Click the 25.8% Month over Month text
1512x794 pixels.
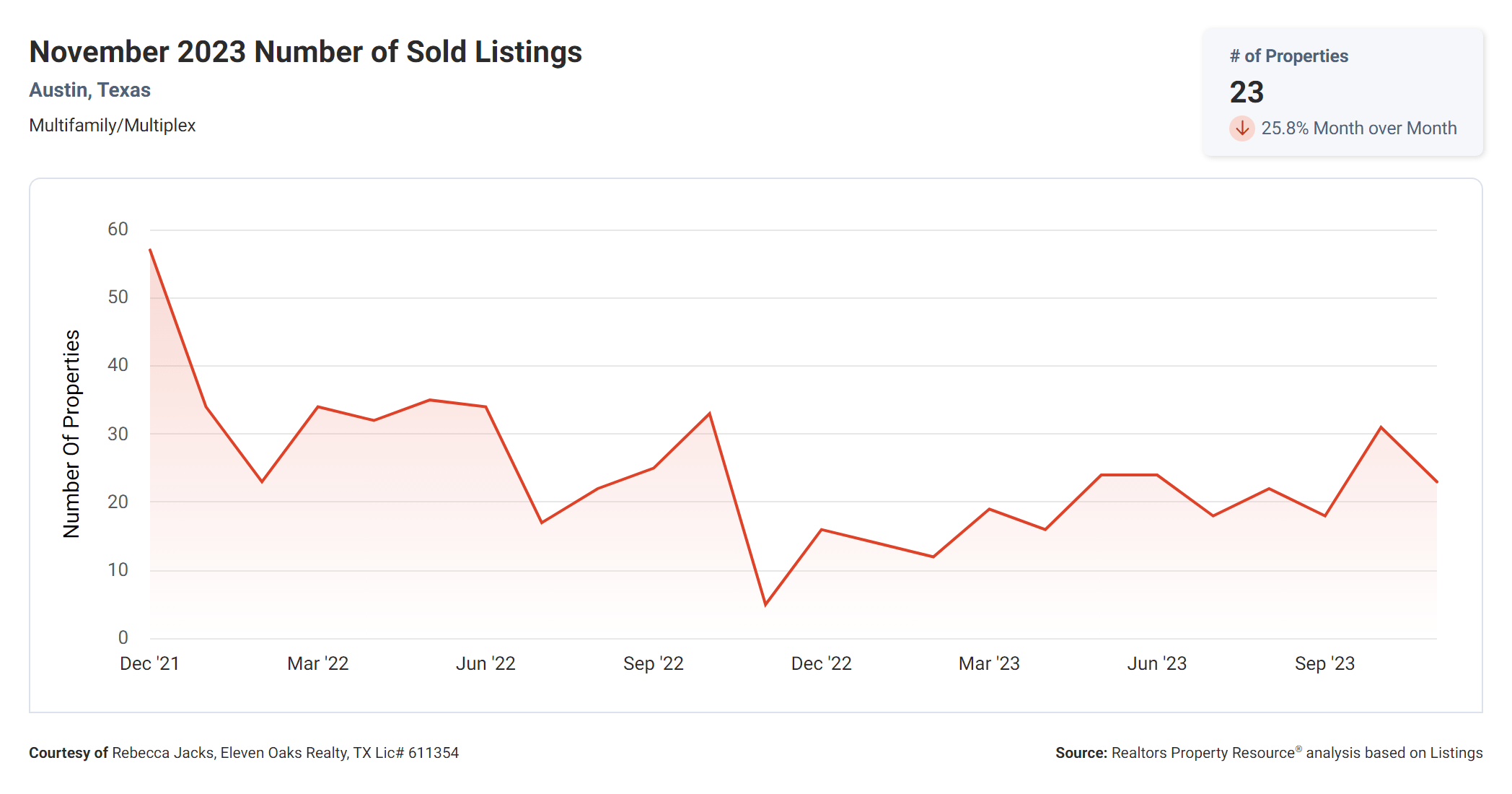[x=1358, y=128]
